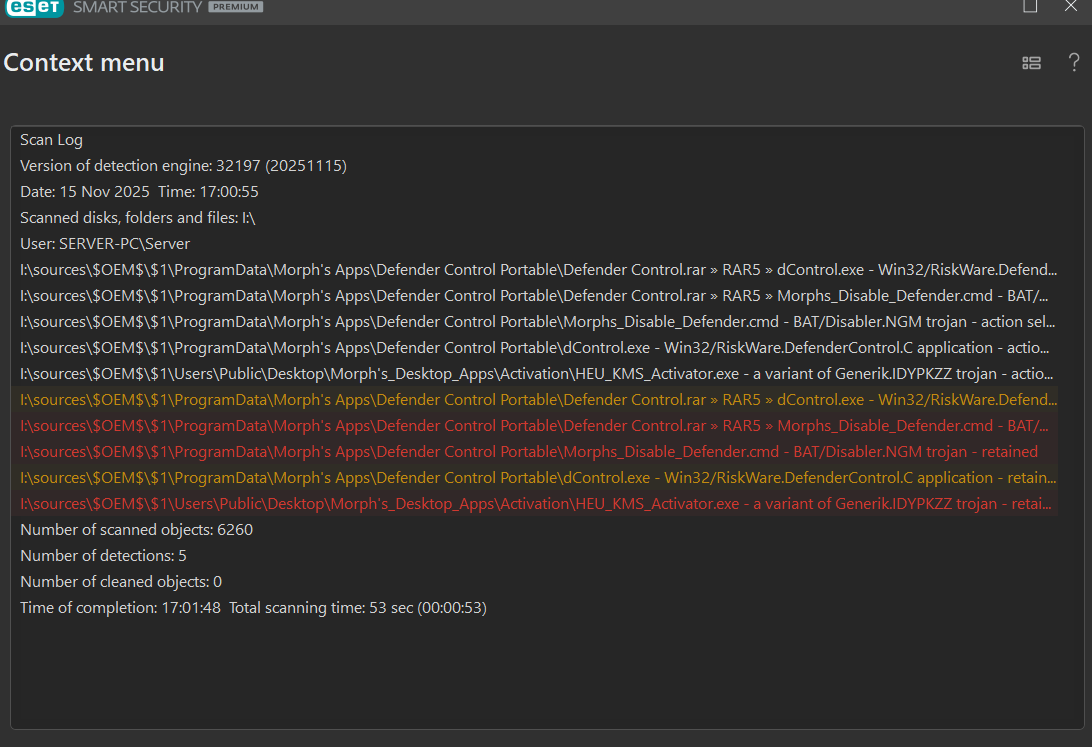Click the User SERVER-PC\Server line

105,244
